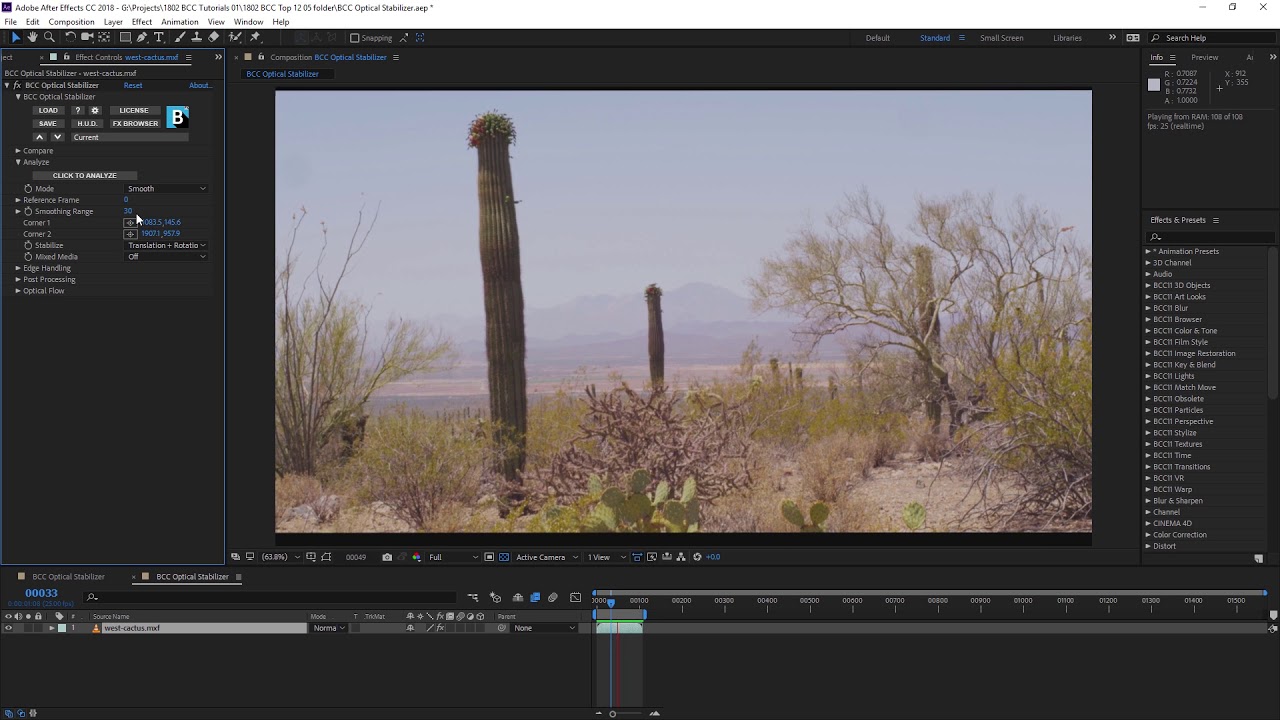
Task: Toggle Mode property stopwatch
Action: pyautogui.click(x=28, y=189)
